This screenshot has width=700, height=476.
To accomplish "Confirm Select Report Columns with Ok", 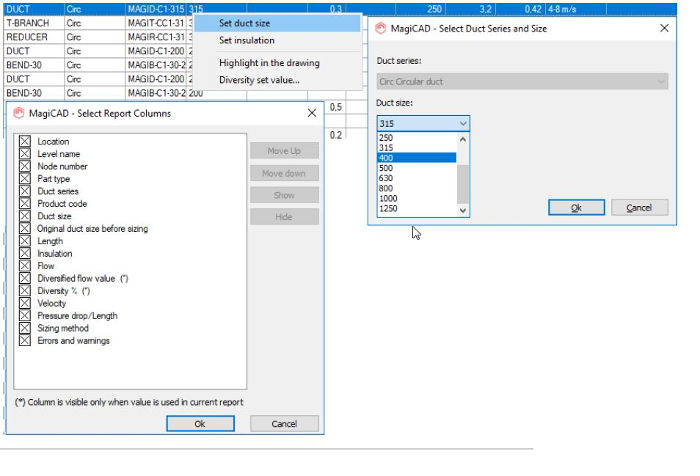I will click(200, 424).
